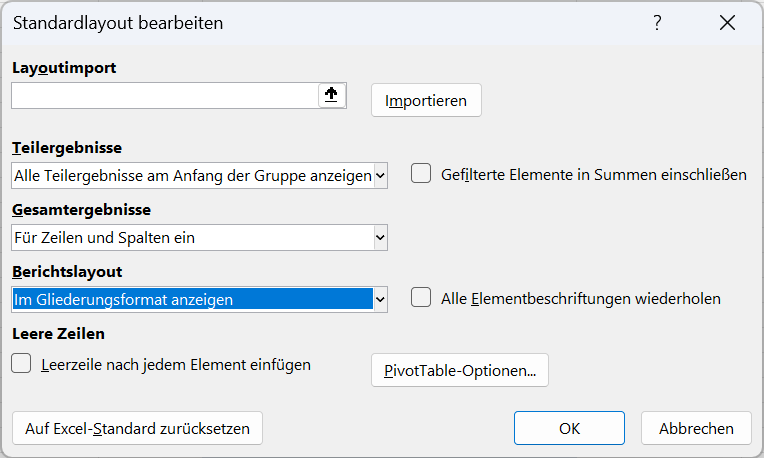764x458 pixels.
Task: Focus the Layoutimport range input field
Action: click(x=165, y=95)
